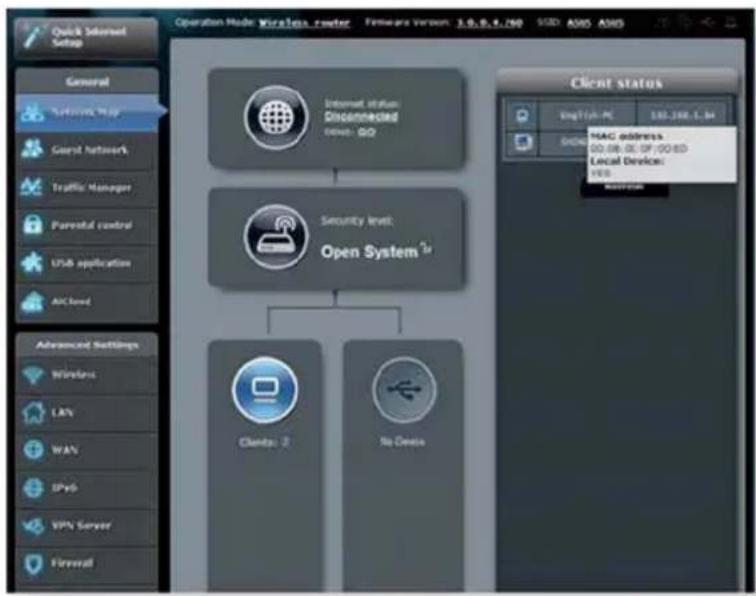Image resolution: width=756 pixels, height=596 pixels.
Task: Click the Disconnected internet status link
Action: [x=361, y=117]
